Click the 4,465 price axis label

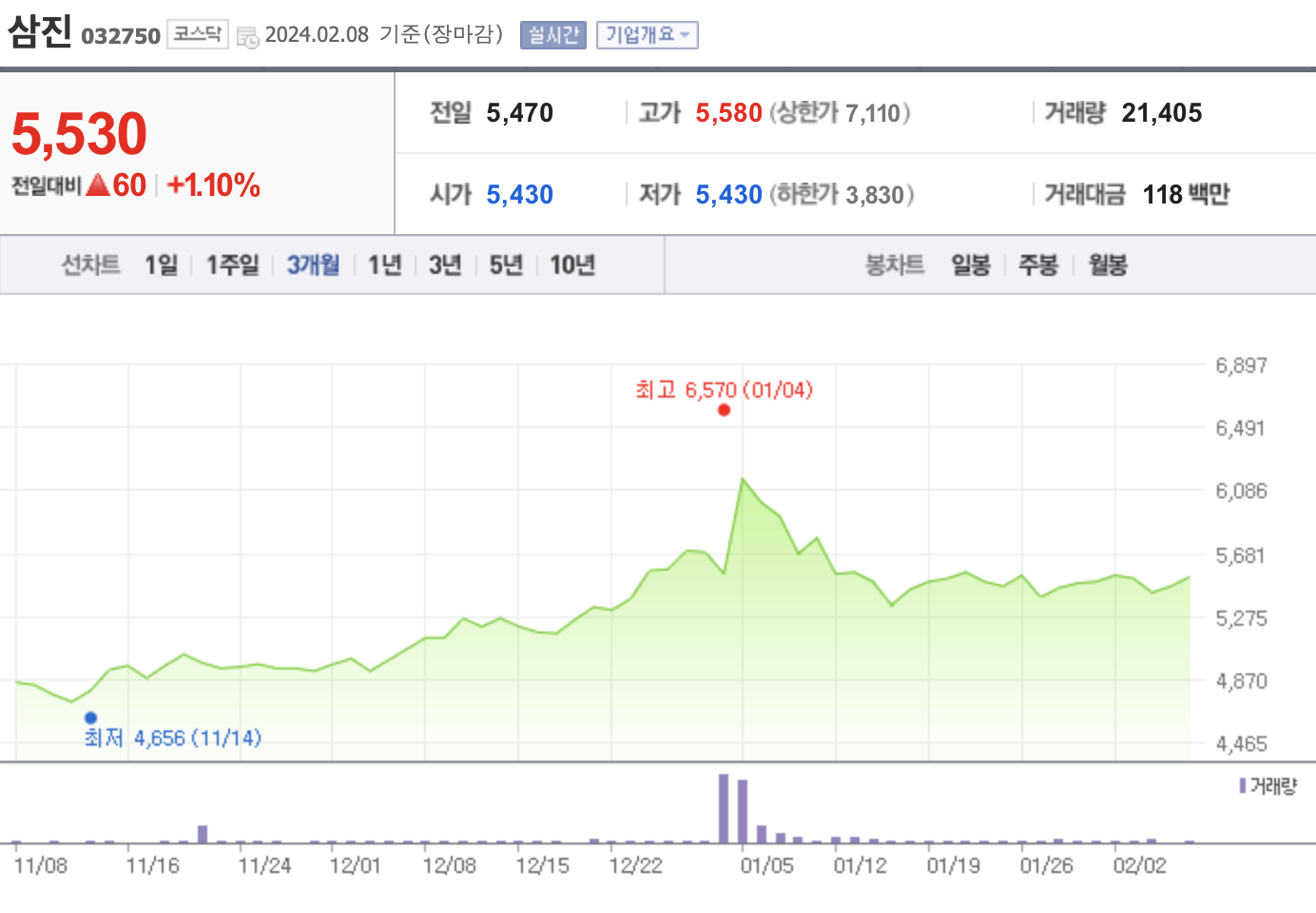click(x=1242, y=744)
